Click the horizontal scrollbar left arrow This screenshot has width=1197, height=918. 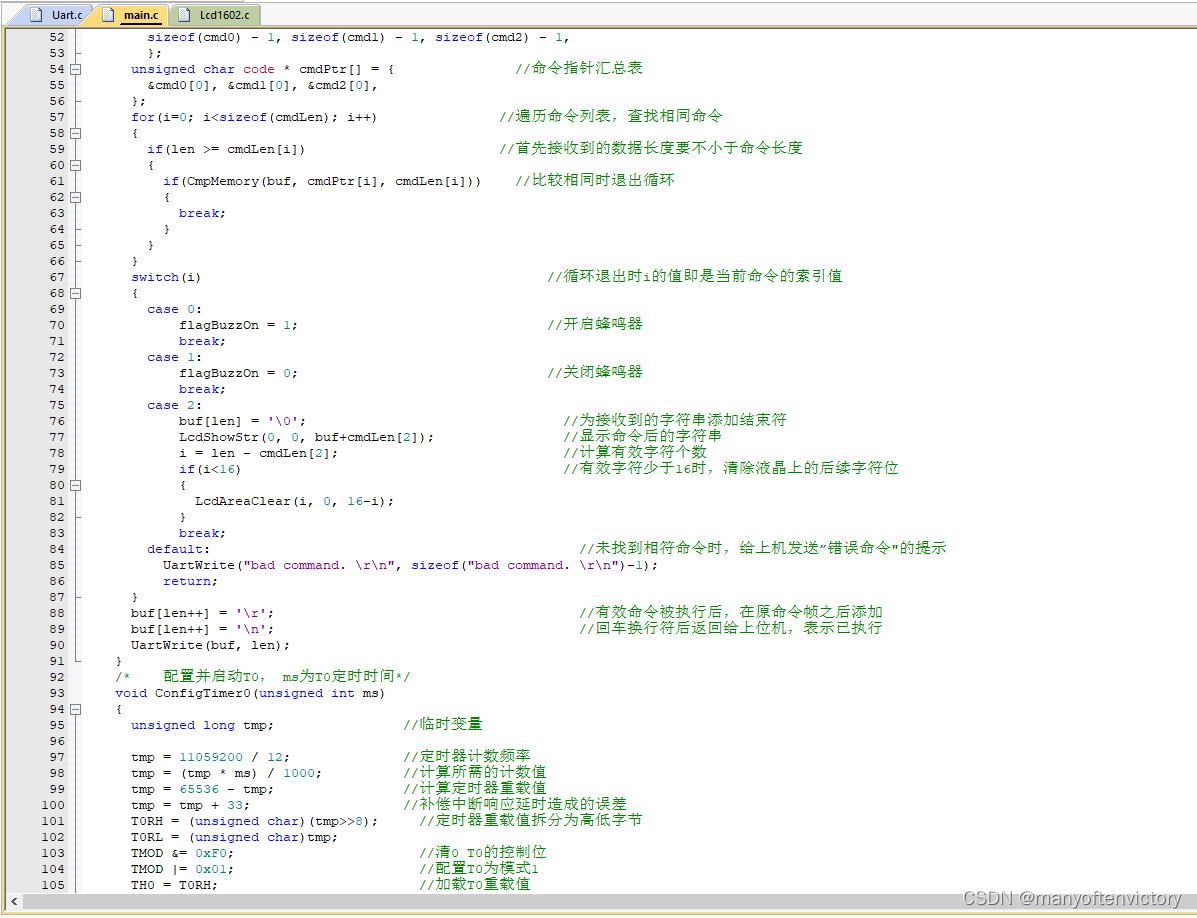pos(14,902)
